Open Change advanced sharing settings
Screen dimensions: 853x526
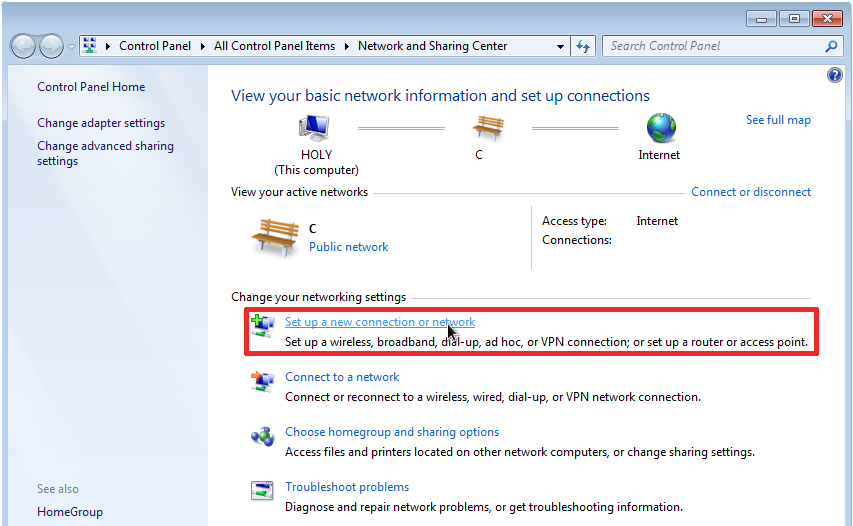tap(105, 153)
